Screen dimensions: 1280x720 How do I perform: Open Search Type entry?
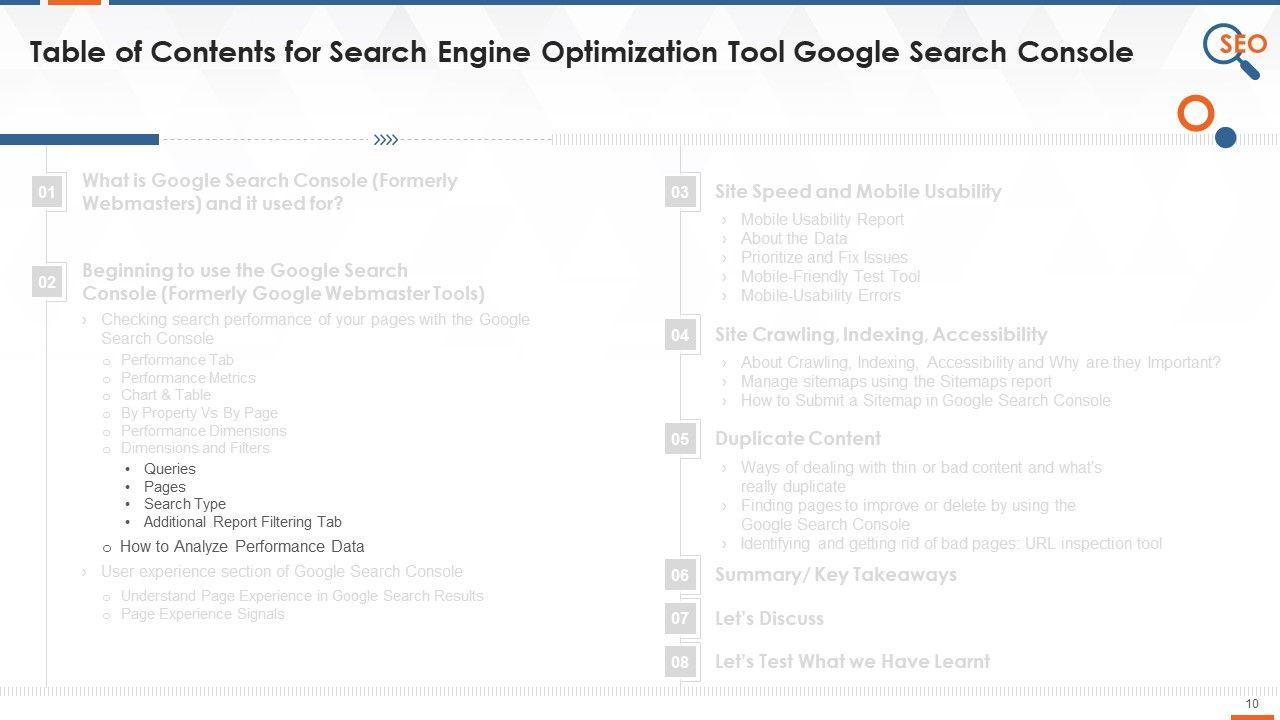tap(184, 504)
